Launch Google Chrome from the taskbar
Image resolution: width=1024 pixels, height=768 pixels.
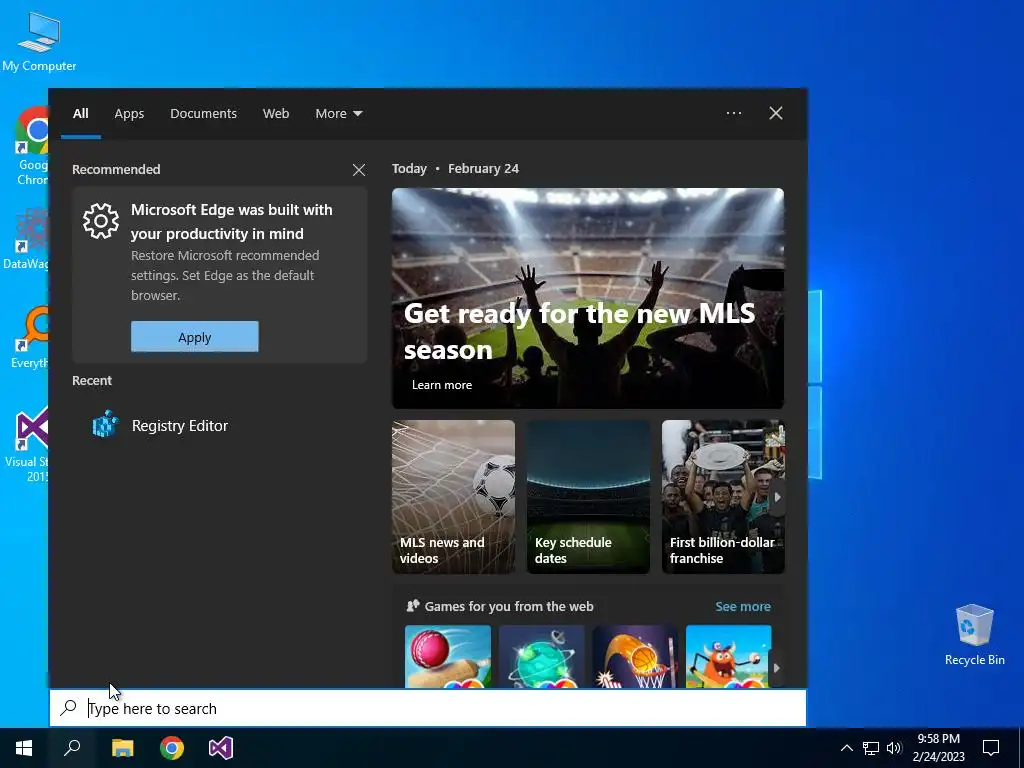tap(172, 748)
